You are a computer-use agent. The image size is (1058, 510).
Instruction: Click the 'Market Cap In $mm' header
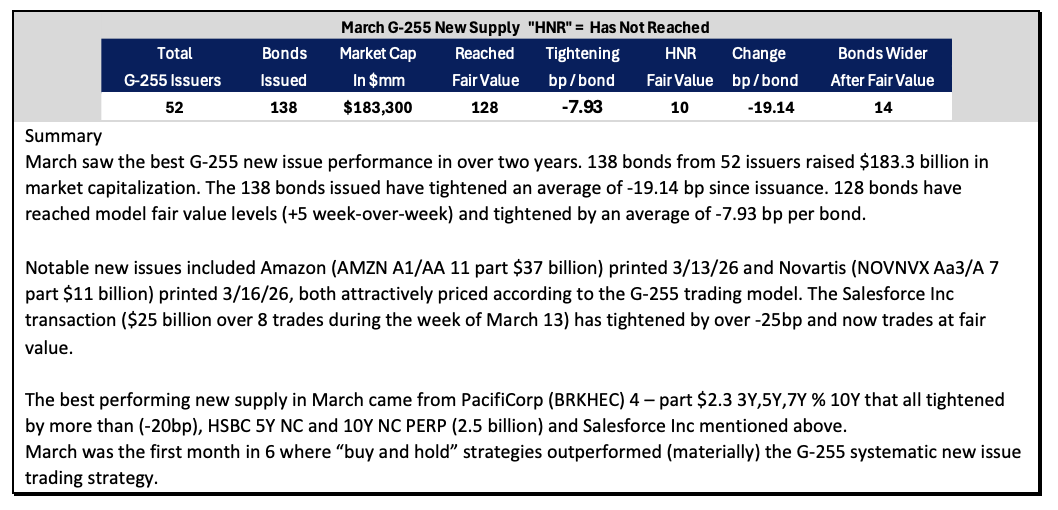[x=378, y=67]
